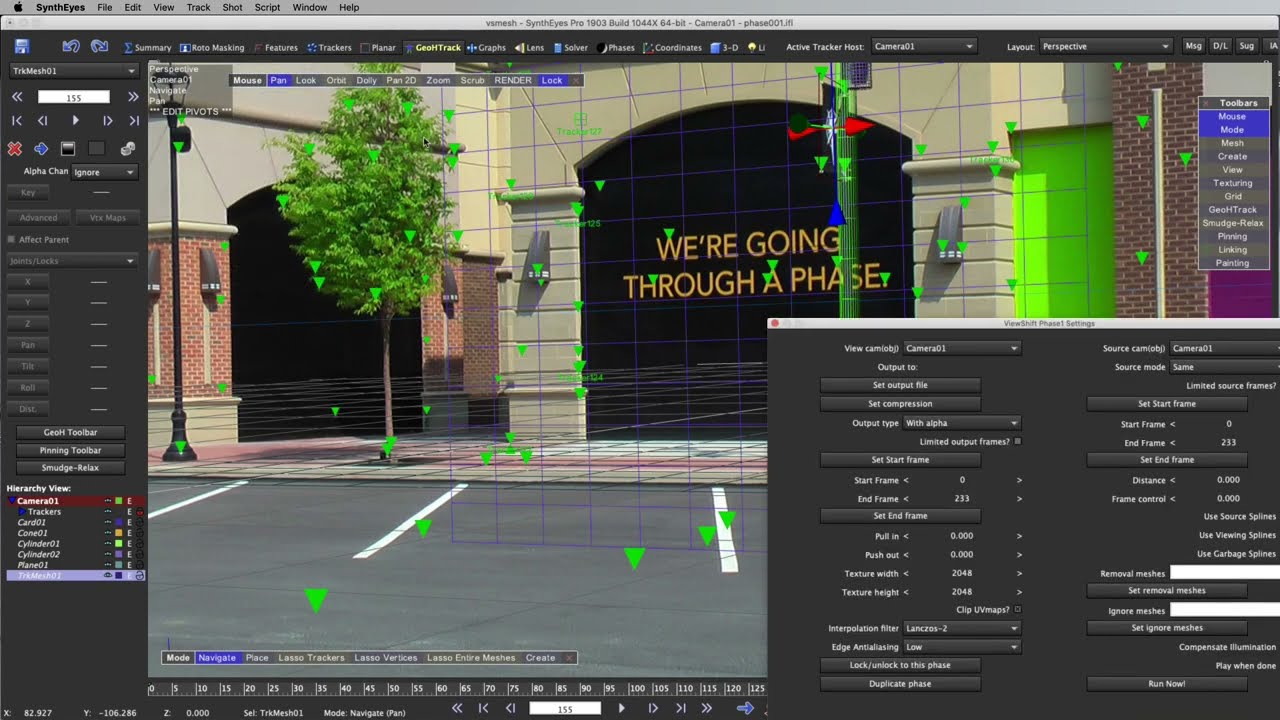The image size is (1280, 720).
Task: Open the Output type dropdown
Action: pyautogui.click(x=961, y=423)
